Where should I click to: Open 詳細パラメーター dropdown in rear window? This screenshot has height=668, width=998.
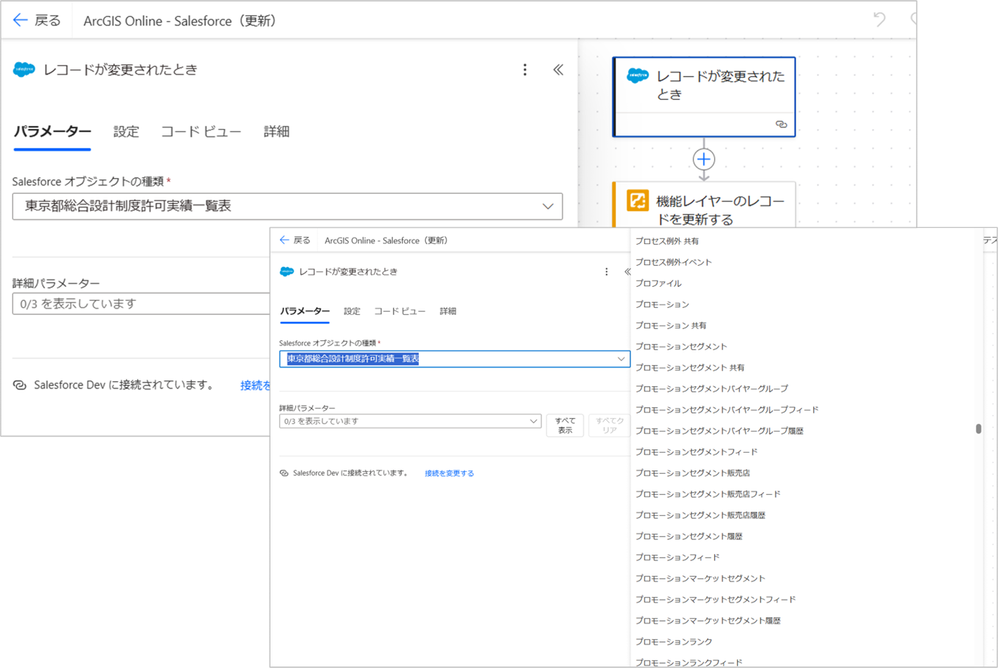pyautogui.click(x=141, y=304)
